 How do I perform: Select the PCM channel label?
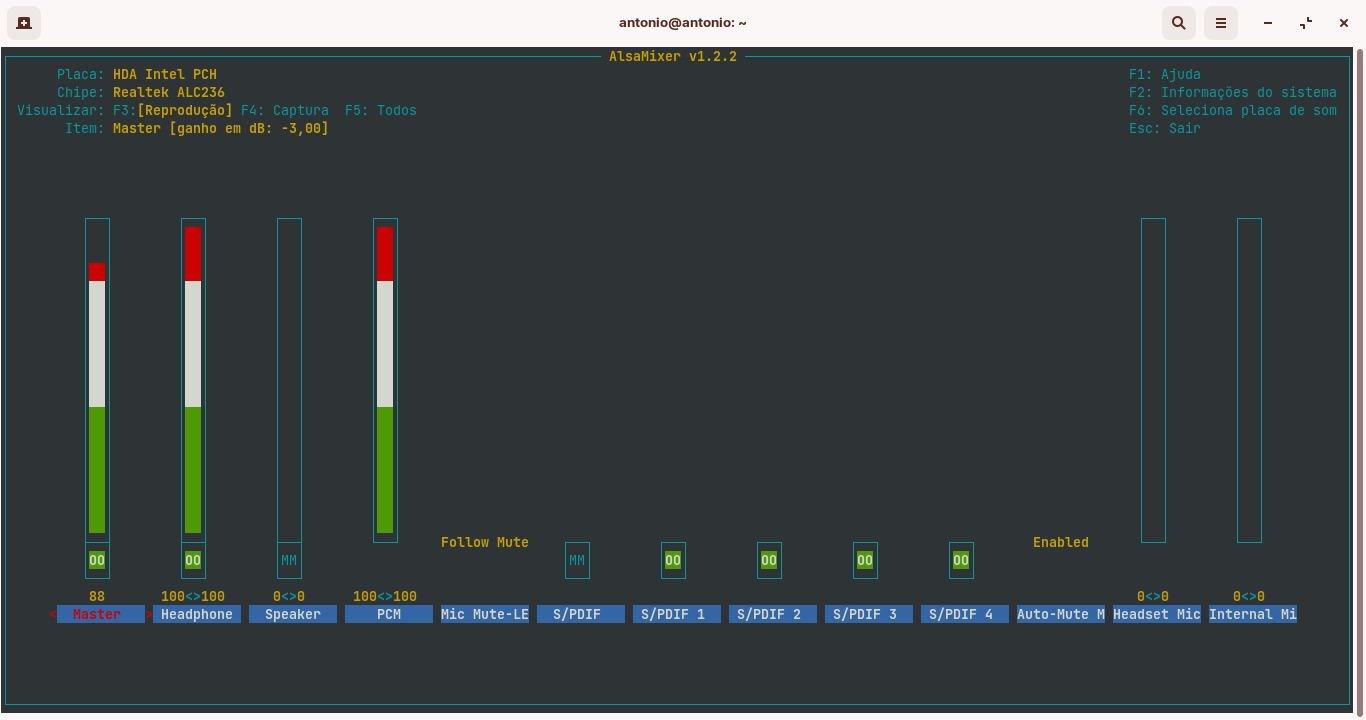coord(389,614)
